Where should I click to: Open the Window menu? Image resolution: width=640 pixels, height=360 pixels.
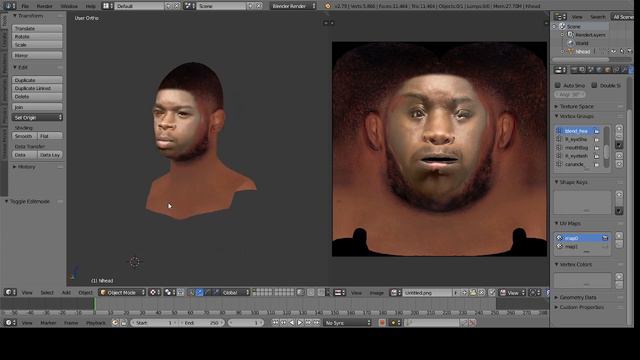pyautogui.click(x=69, y=6)
